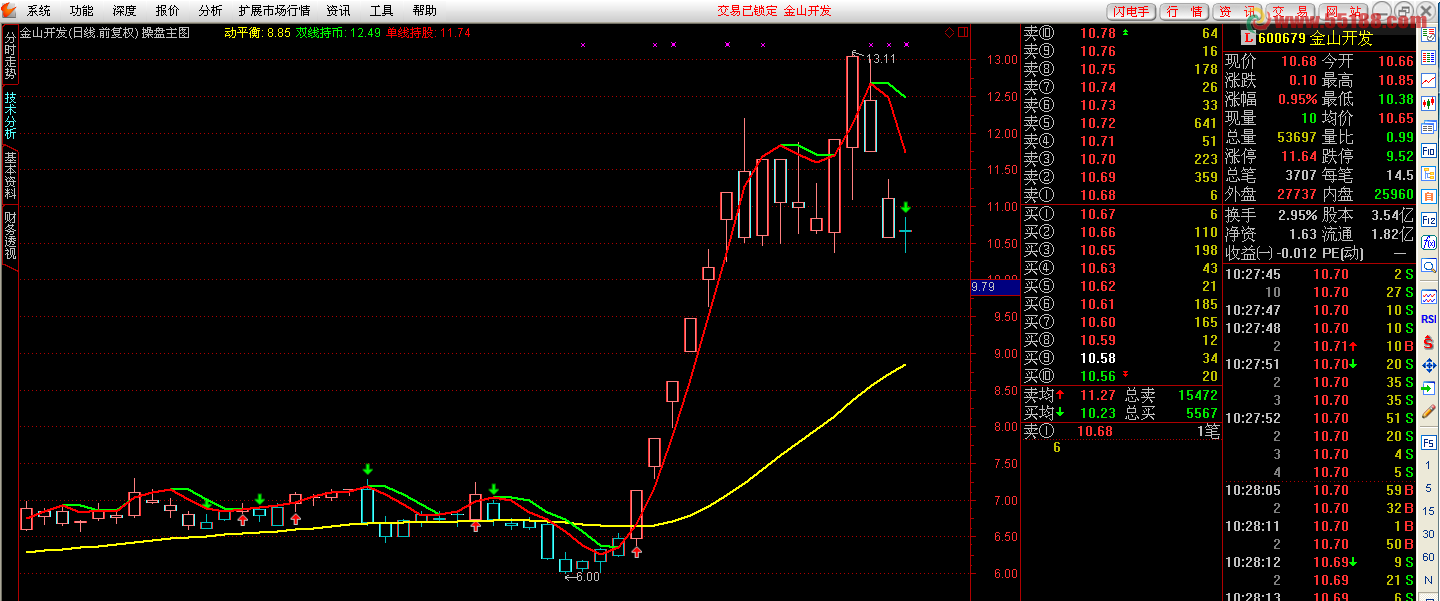Click the 换手 2.95% value
The height and width of the screenshot is (601, 1440).
pyautogui.click(x=1297, y=215)
